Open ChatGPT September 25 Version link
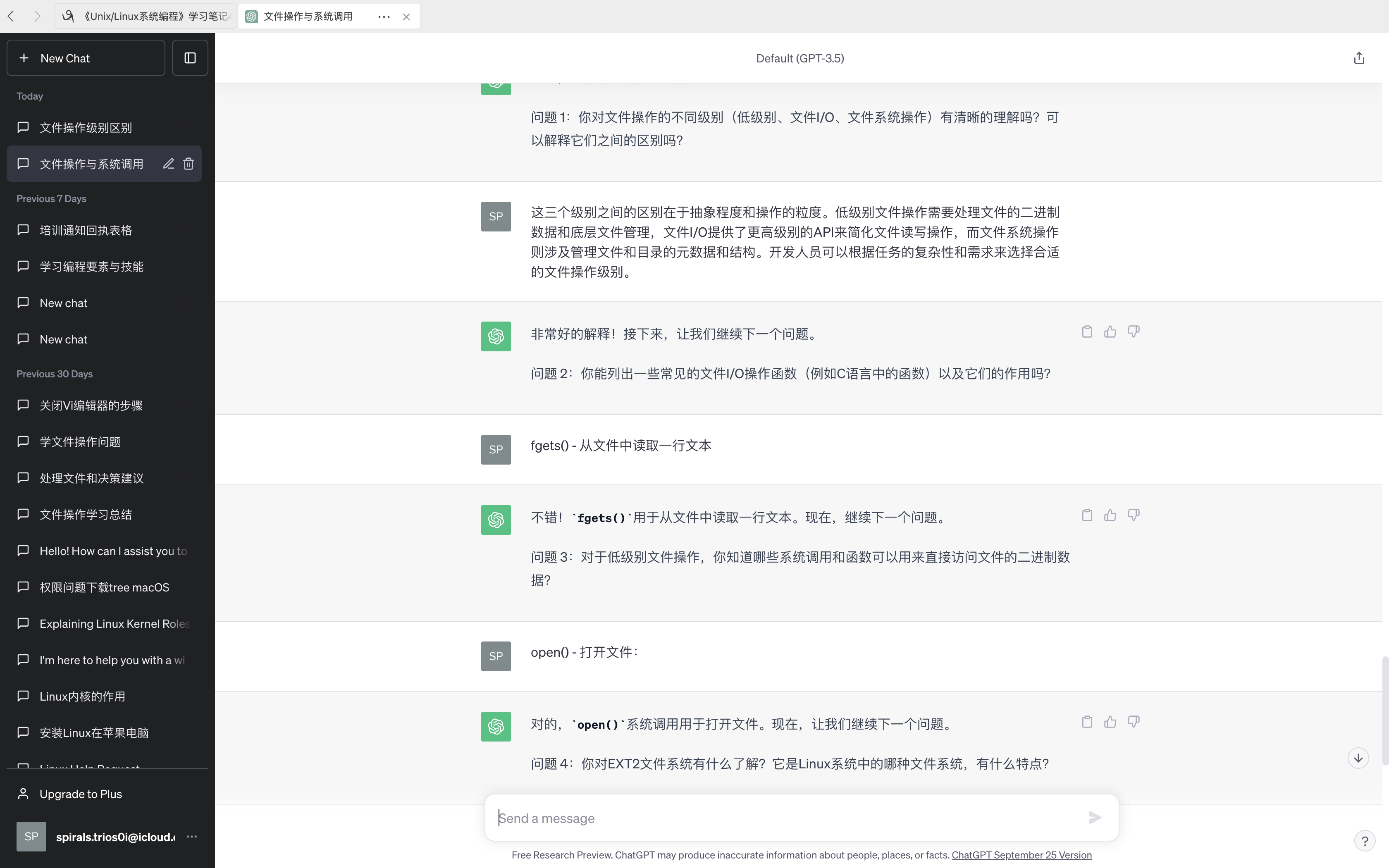Screen dimensions: 1389x868 point(1021,855)
